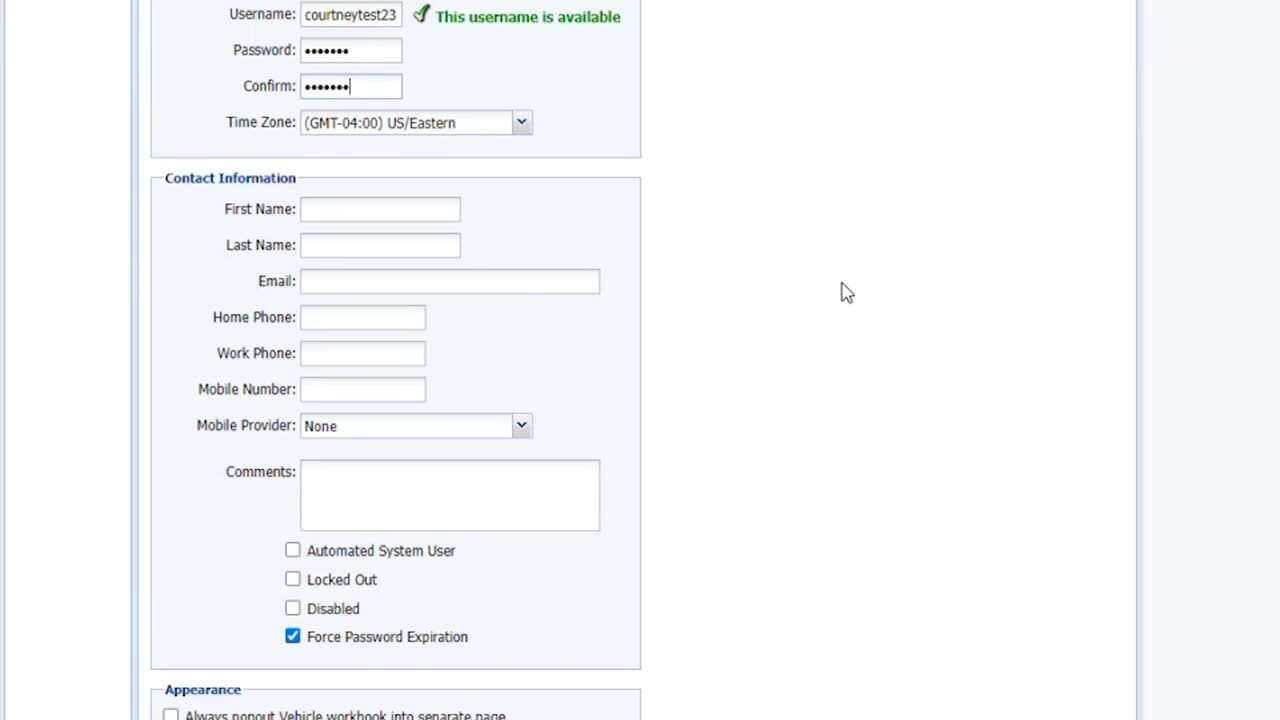Click the Username text field
The width and height of the screenshot is (1280, 720).
click(350, 15)
